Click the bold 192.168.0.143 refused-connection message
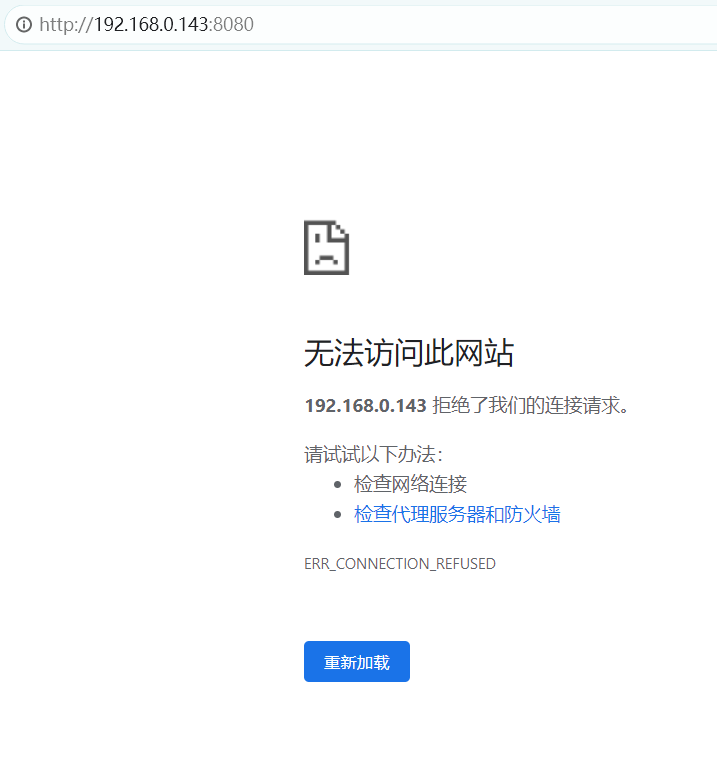Image resolution: width=717 pixels, height=763 pixels. tap(466, 405)
